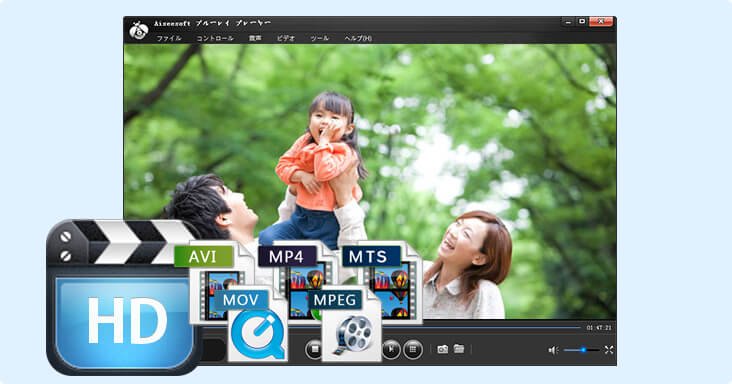Minimize the Blu-ray player window
Screen dimensions: 732x384
point(568,21)
